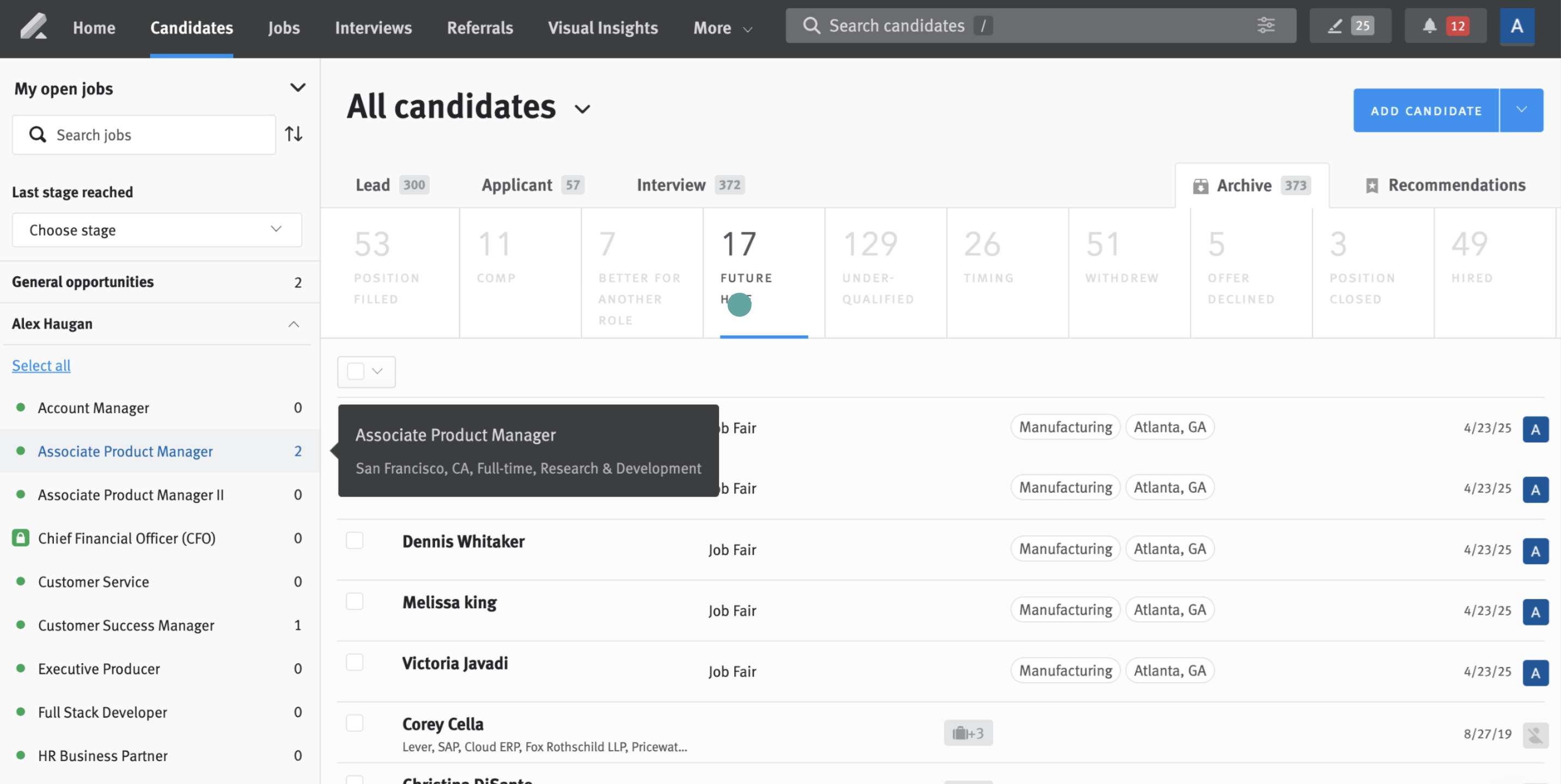Screen dimensions: 1561x784
Task: Open candidate Melissa king
Action: (449, 602)
